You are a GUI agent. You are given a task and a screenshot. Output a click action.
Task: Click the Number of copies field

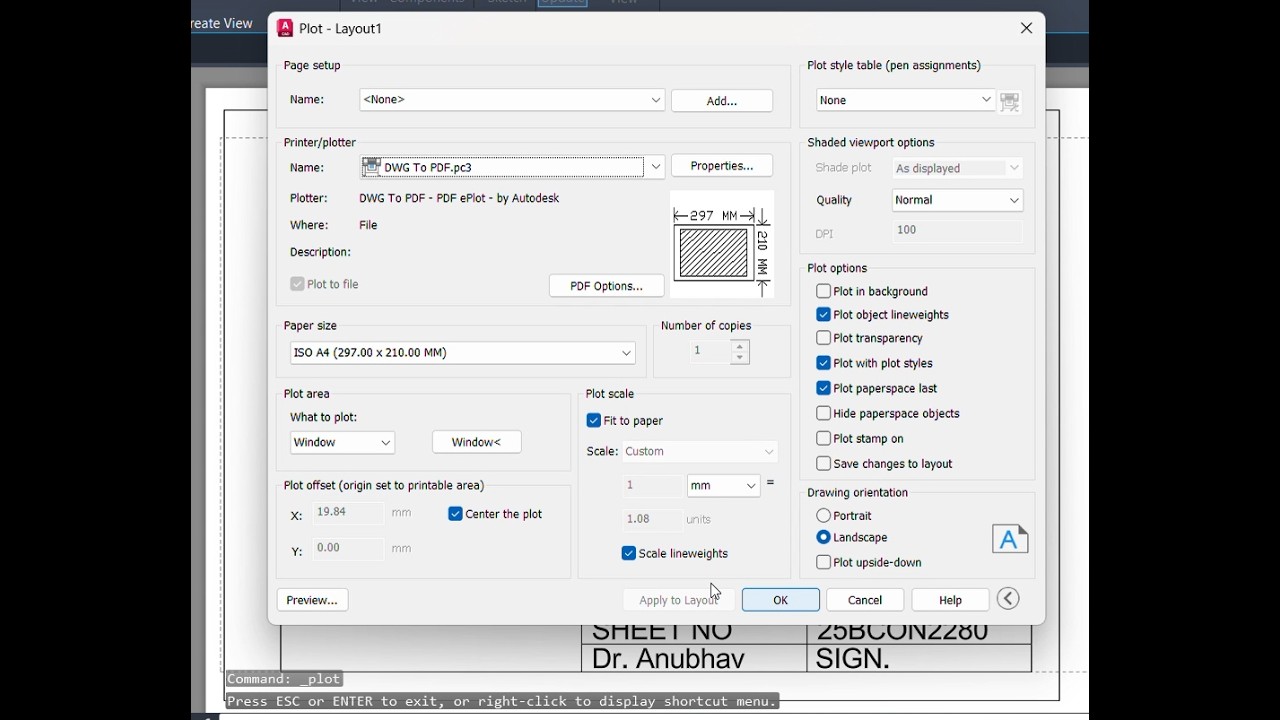click(x=711, y=351)
